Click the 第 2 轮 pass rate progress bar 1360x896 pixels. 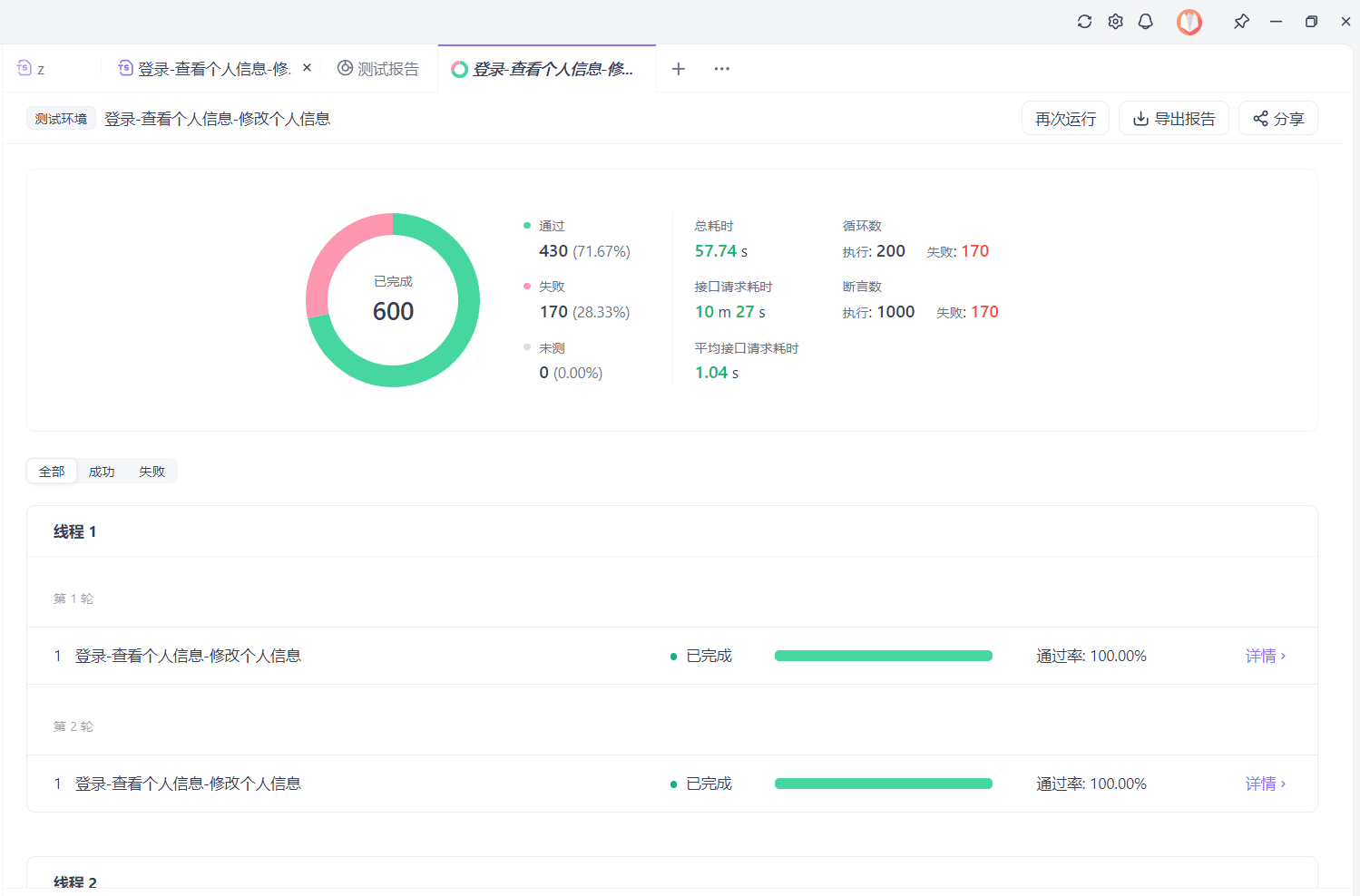click(x=884, y=784)
